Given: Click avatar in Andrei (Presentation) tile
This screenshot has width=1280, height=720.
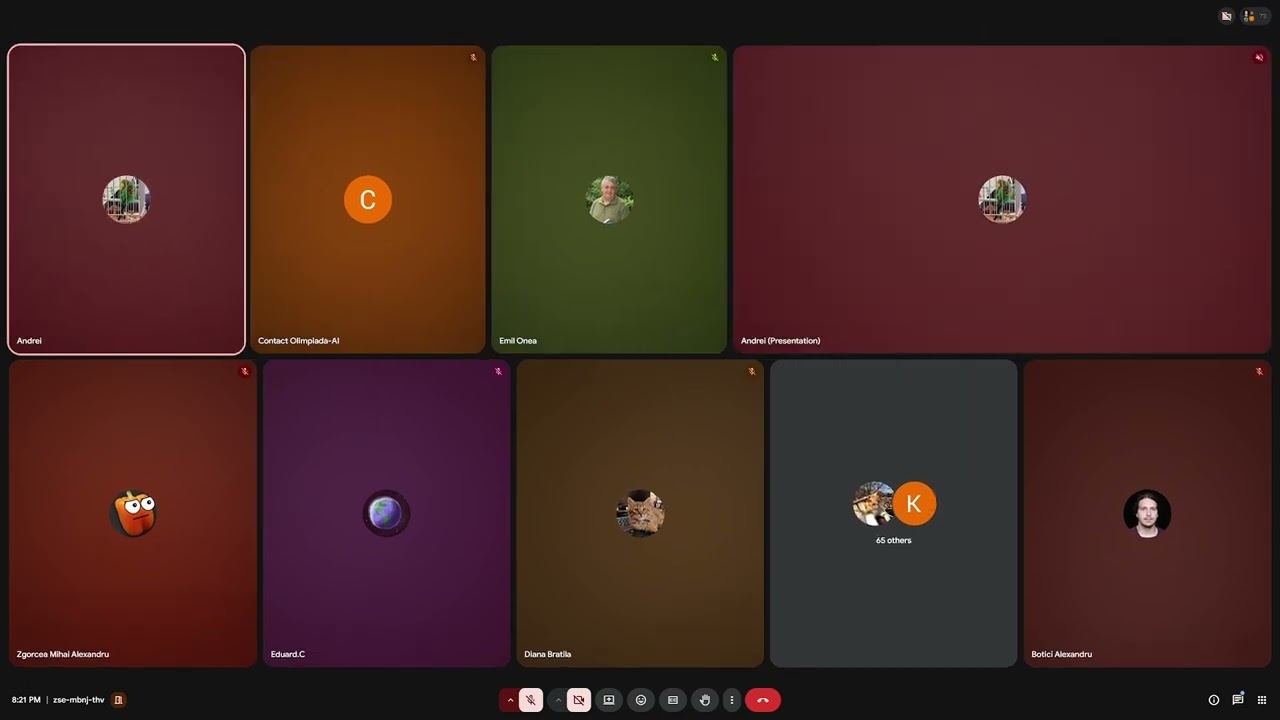Looking at the screenshot, I should (1002, 200).
